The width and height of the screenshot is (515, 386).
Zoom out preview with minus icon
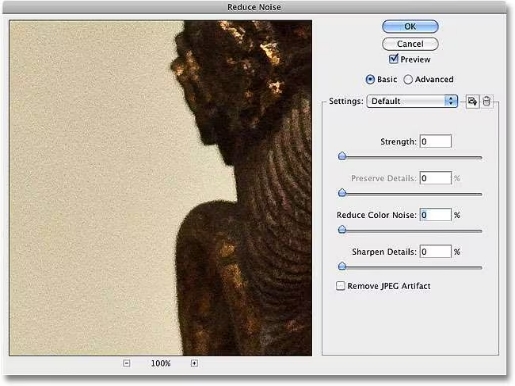pos(126,363)
